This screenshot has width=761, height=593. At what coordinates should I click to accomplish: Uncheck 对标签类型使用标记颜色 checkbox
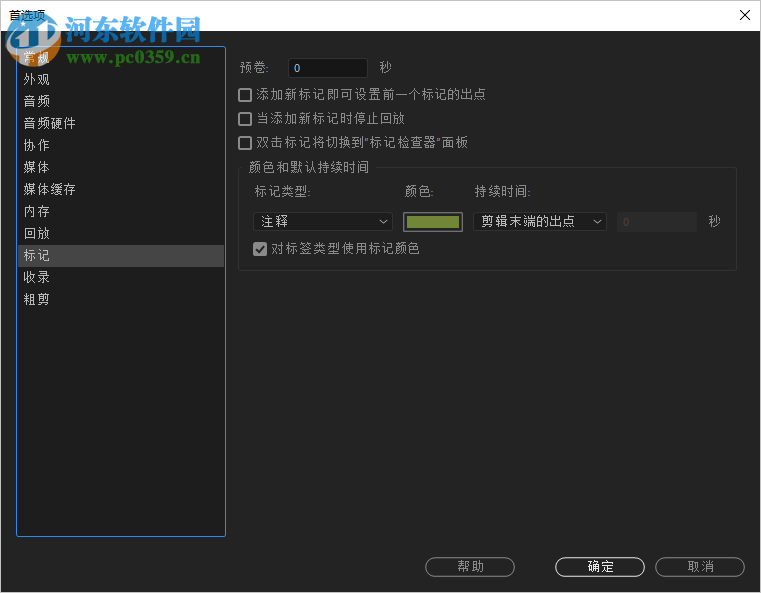coord(260,249)
